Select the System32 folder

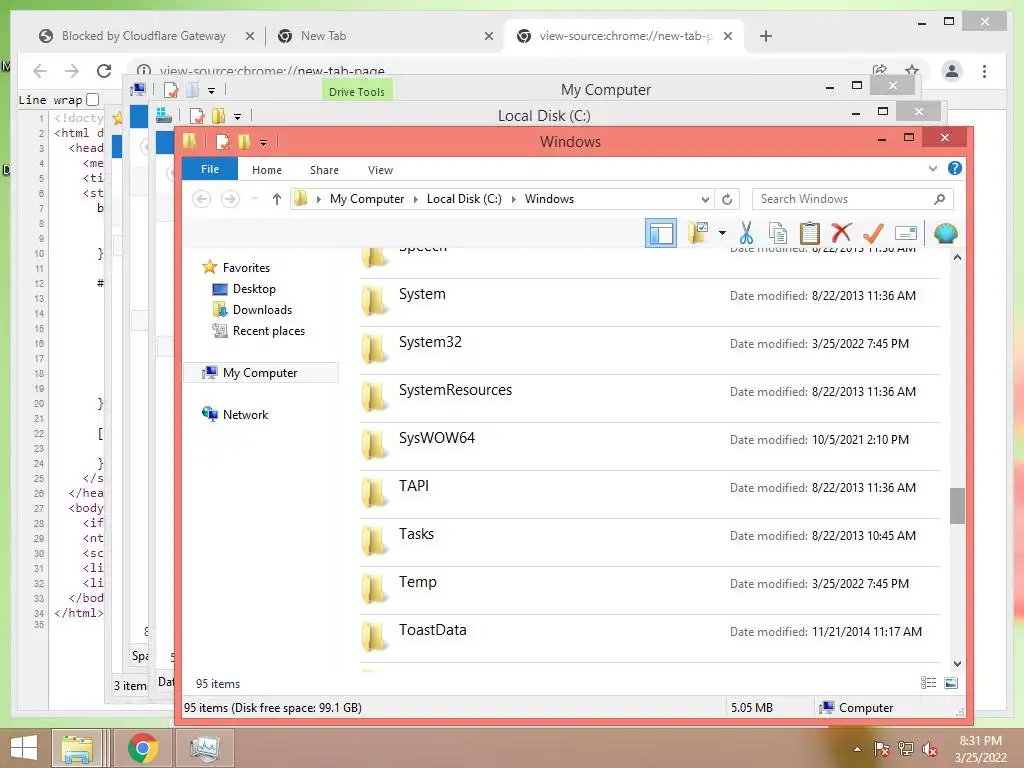tap(650, 350)
